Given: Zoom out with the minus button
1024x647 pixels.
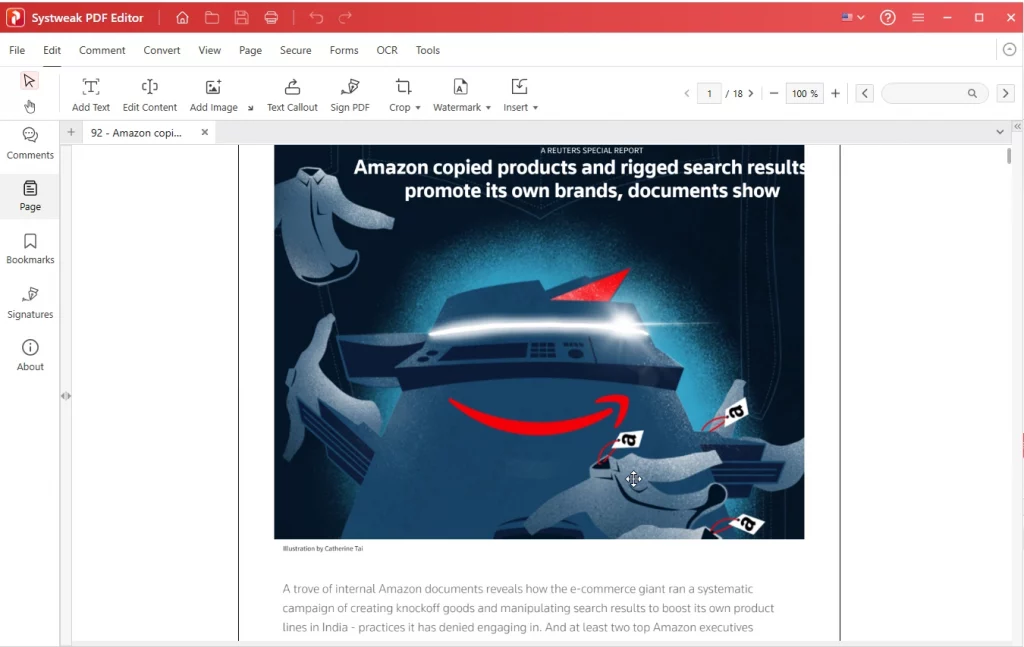Looking at the screenshot, I should pos(774,93).
